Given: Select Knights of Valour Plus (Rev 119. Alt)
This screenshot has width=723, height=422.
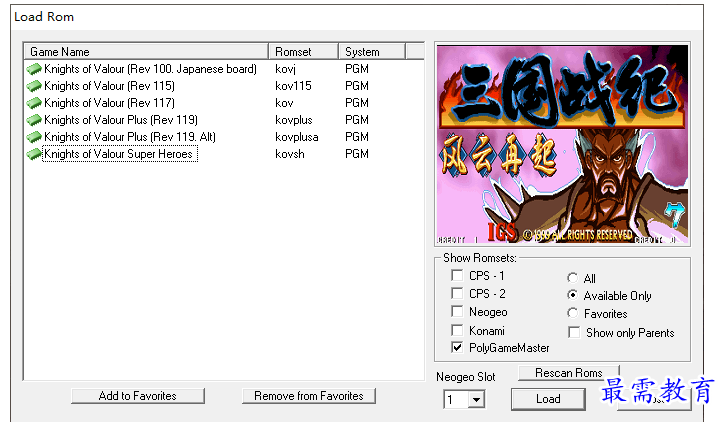Looking at the screenshot, I should (130, 137).
